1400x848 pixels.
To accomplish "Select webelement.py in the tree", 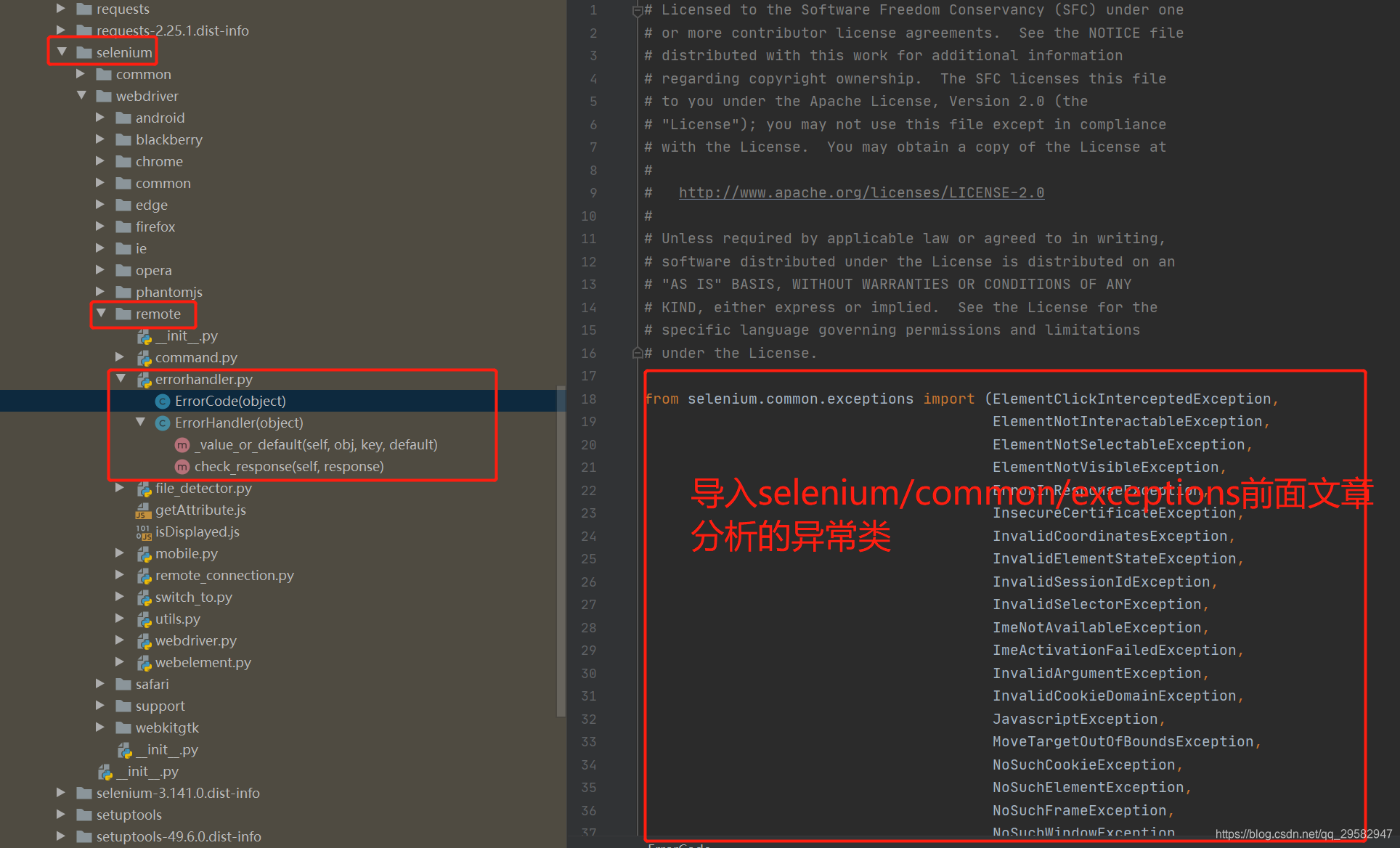I will (203, 662).
